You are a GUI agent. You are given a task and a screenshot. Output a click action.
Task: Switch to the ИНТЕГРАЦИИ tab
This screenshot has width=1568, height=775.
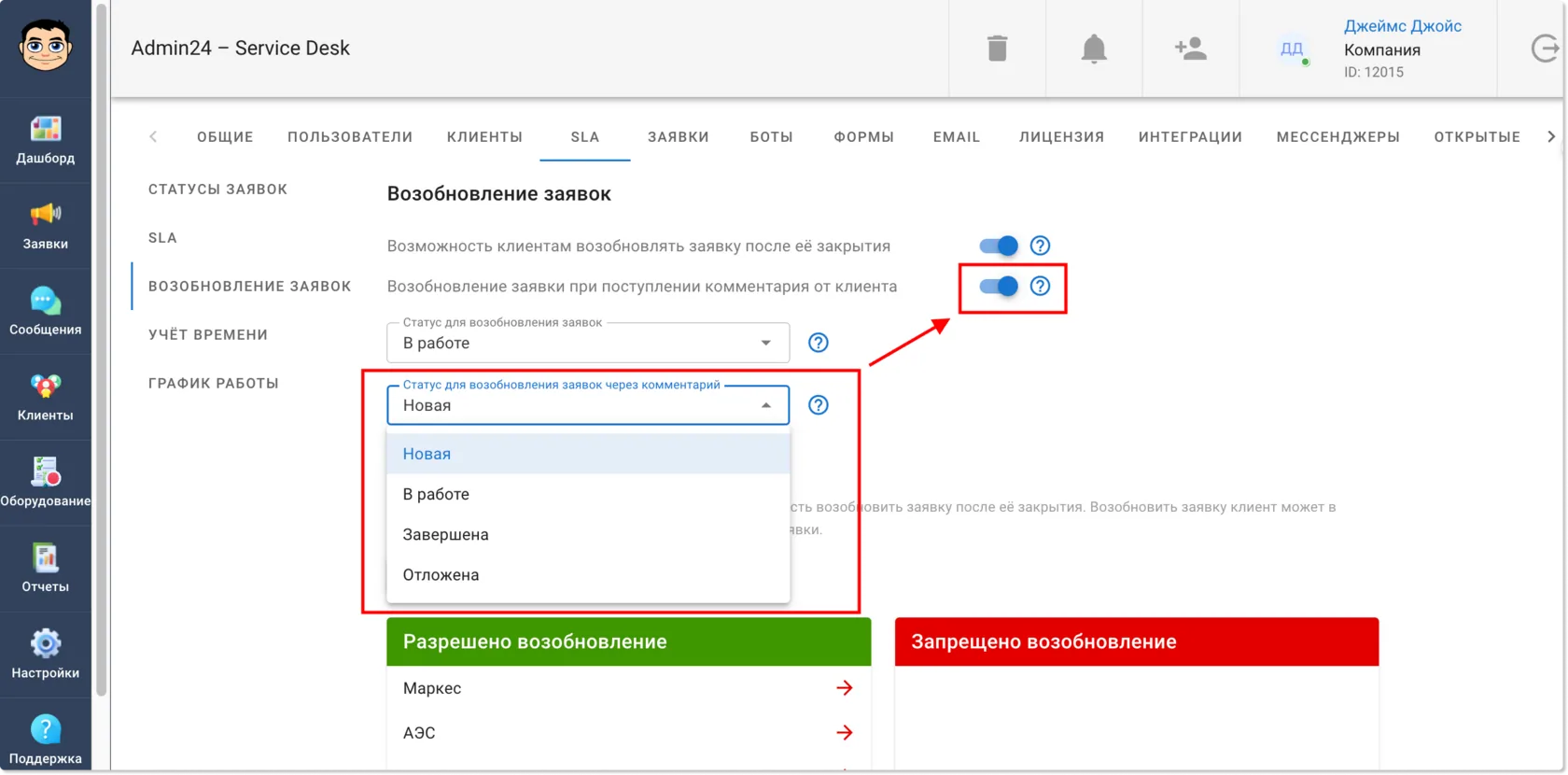coord(1190,137)
